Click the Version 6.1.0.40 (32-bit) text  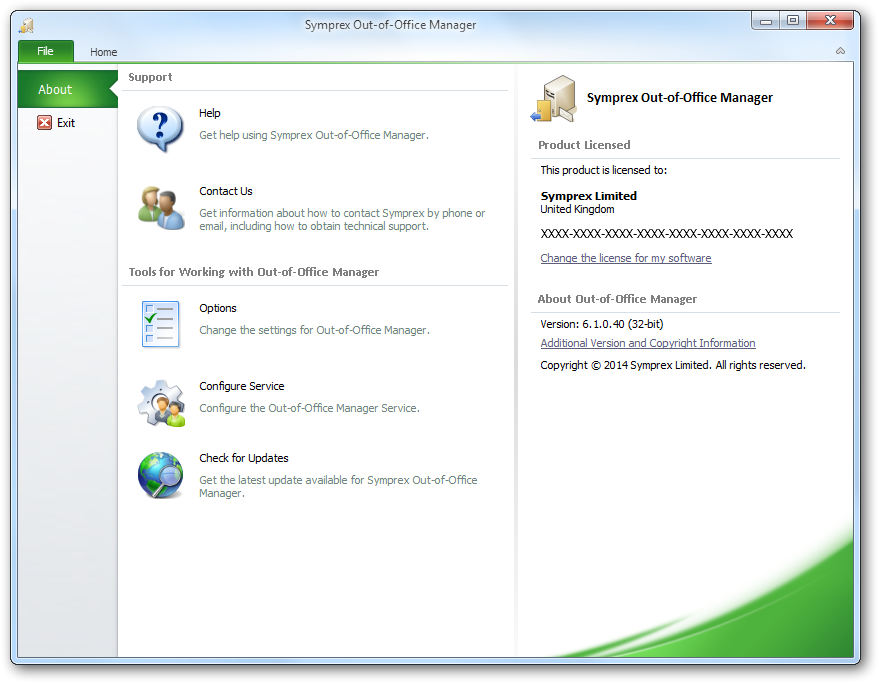[x=602, y=324]
